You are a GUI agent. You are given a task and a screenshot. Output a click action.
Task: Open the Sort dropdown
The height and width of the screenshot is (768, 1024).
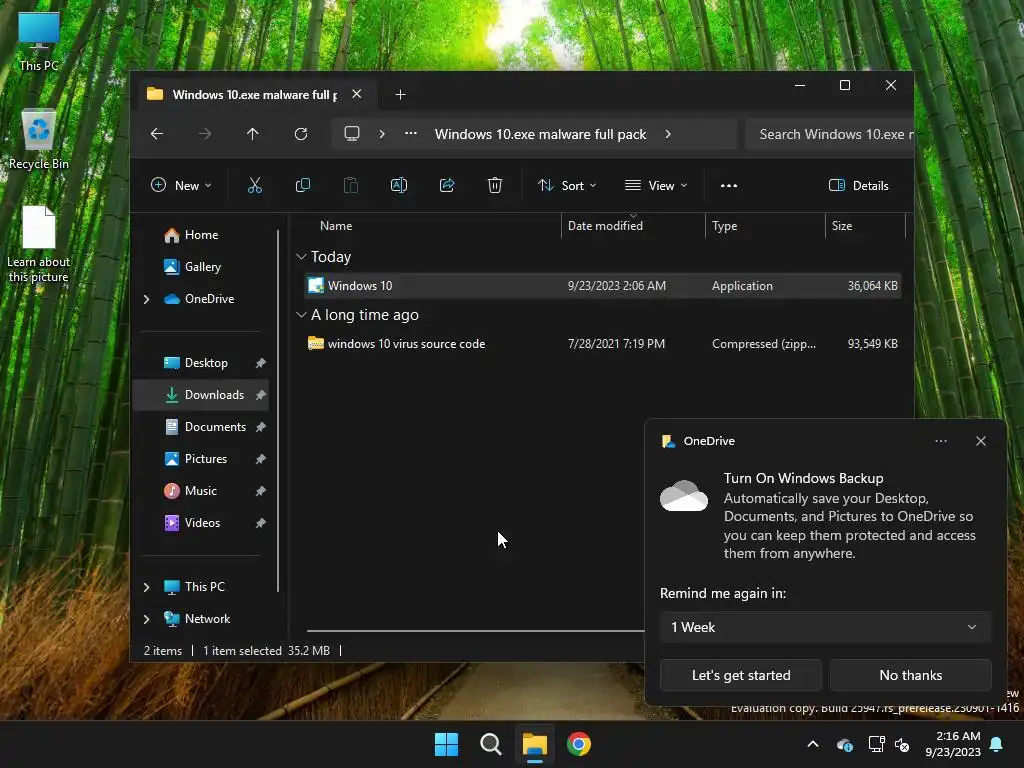click(567, 185)
